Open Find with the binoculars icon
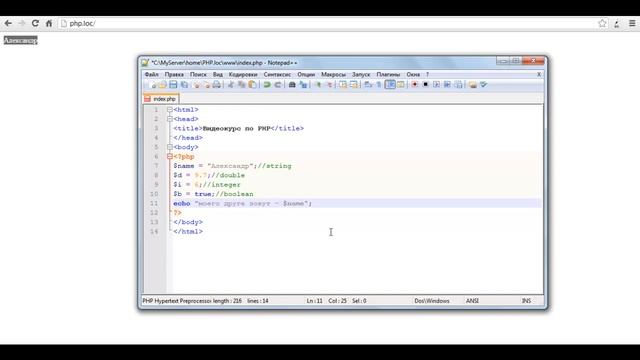Screen dimensions: 640x360 click(x=292, y=84)
